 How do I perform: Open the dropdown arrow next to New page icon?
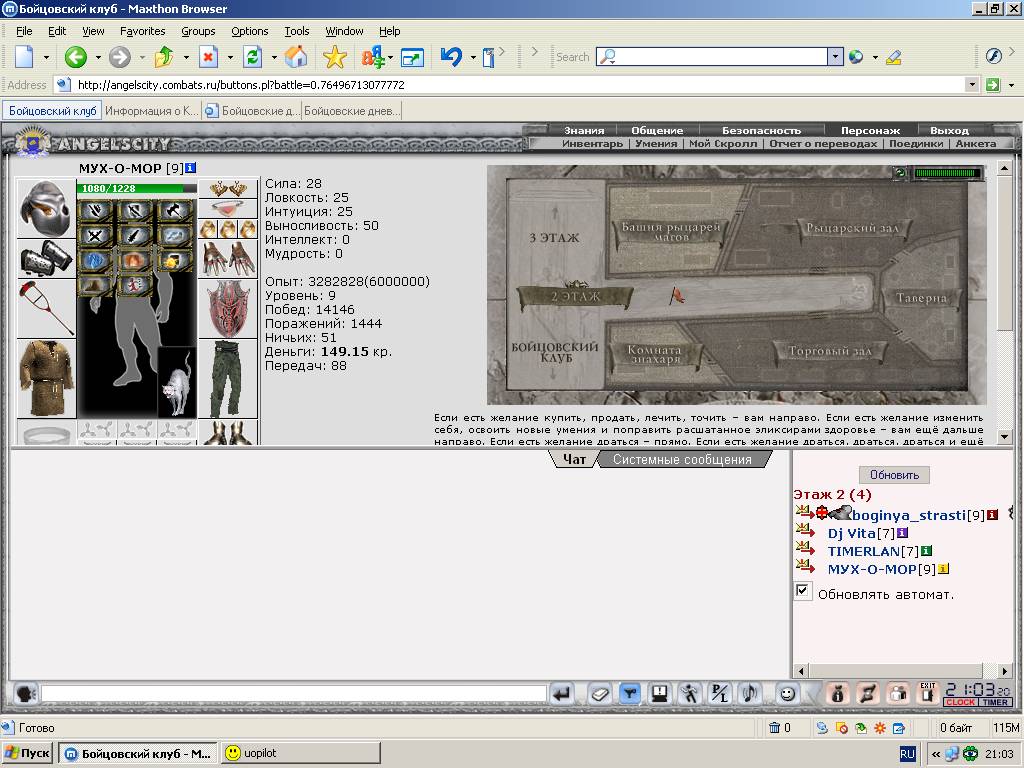(x=46, y=58)
